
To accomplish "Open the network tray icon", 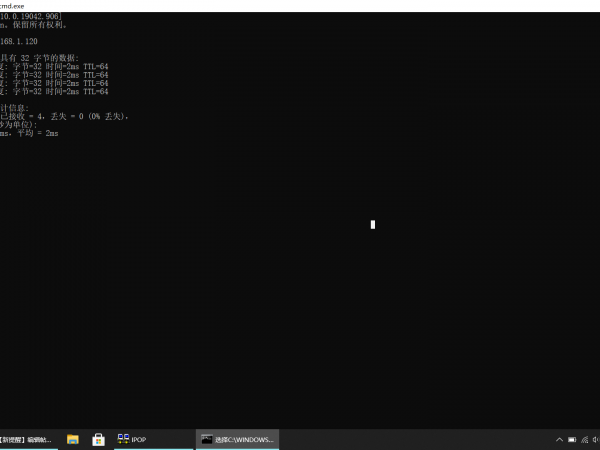I will pos(583,439).
